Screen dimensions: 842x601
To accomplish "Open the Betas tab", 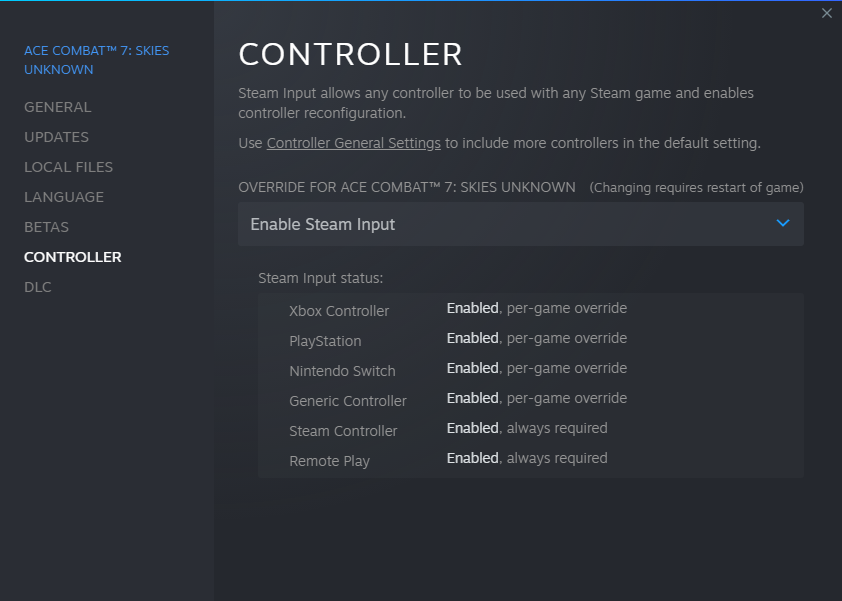I will [46, 227].
